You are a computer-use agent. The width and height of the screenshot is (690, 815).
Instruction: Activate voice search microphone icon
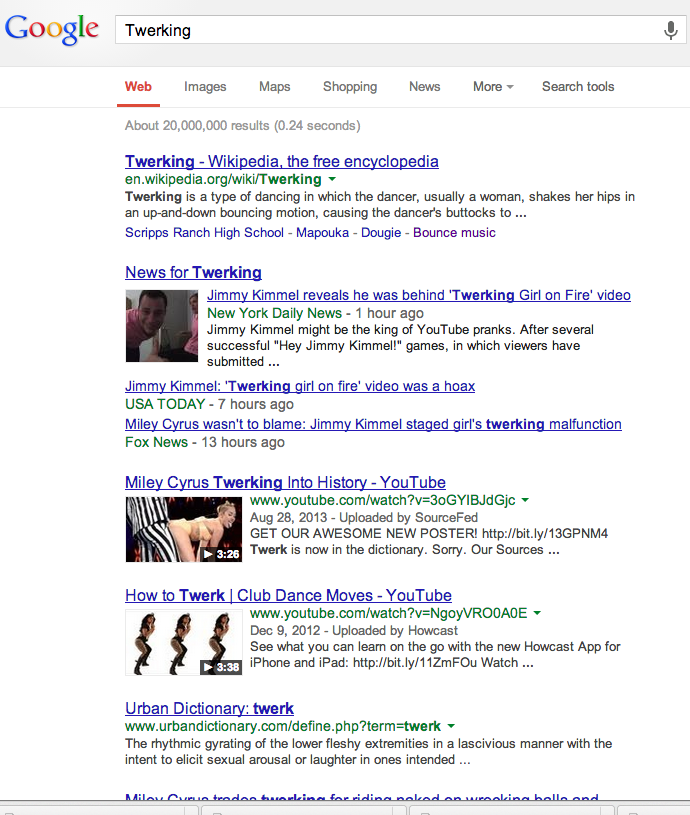(x=671, y=30)
